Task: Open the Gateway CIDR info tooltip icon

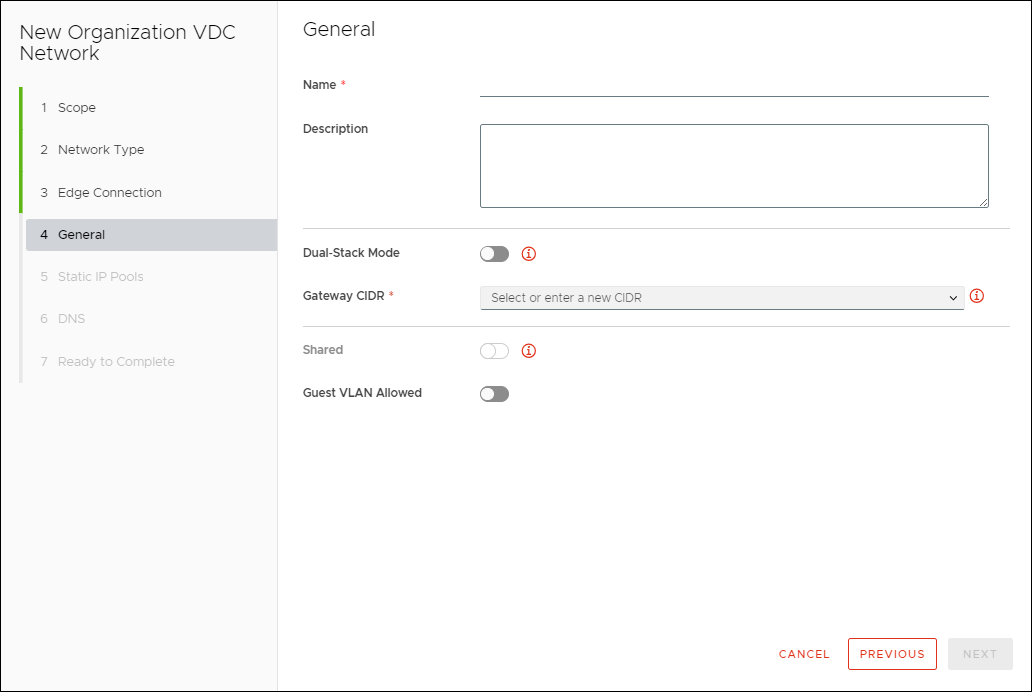Action: [x=978, y=296]
